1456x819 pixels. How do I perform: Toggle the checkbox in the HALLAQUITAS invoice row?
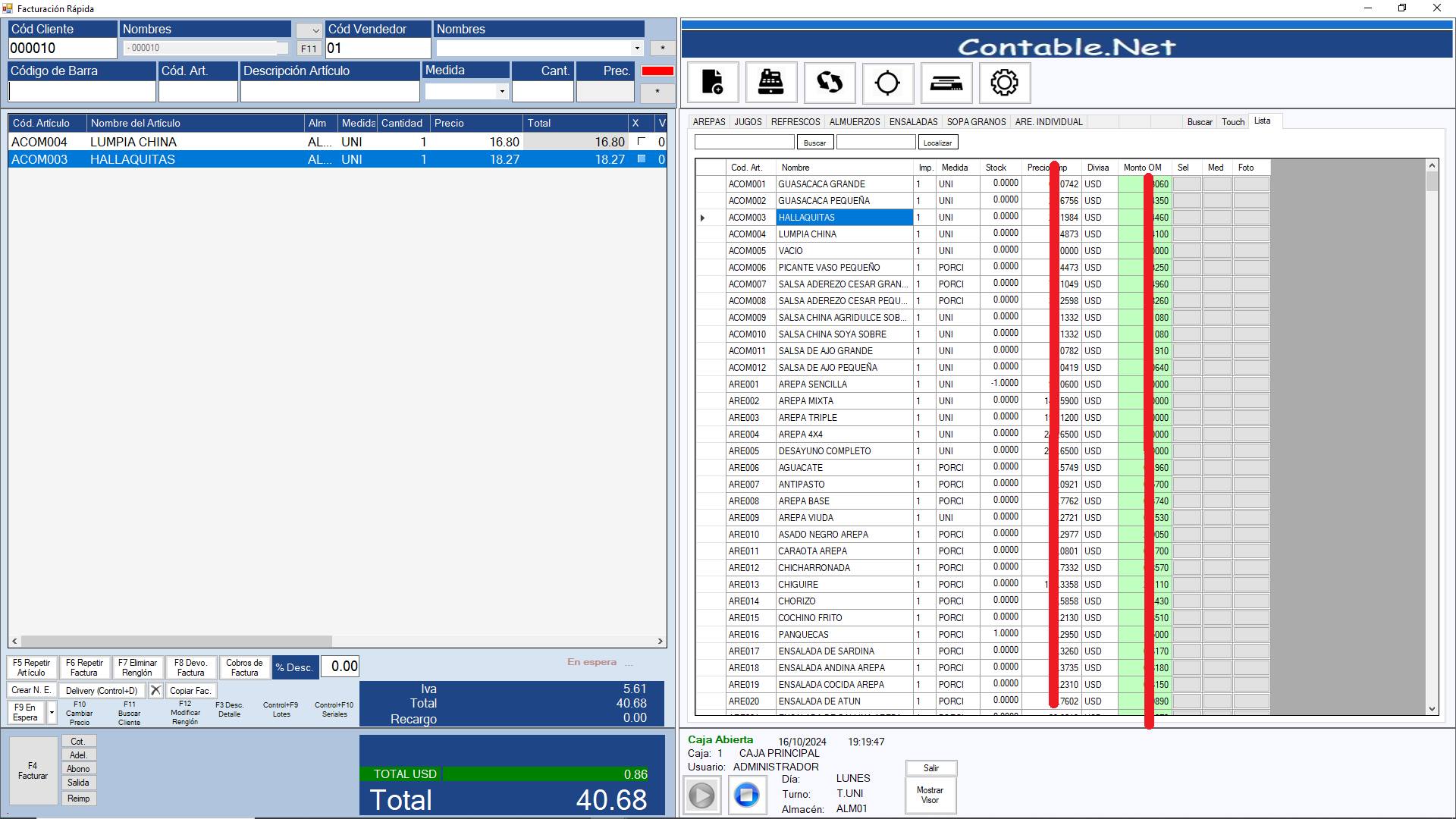[x=642, y=159]
